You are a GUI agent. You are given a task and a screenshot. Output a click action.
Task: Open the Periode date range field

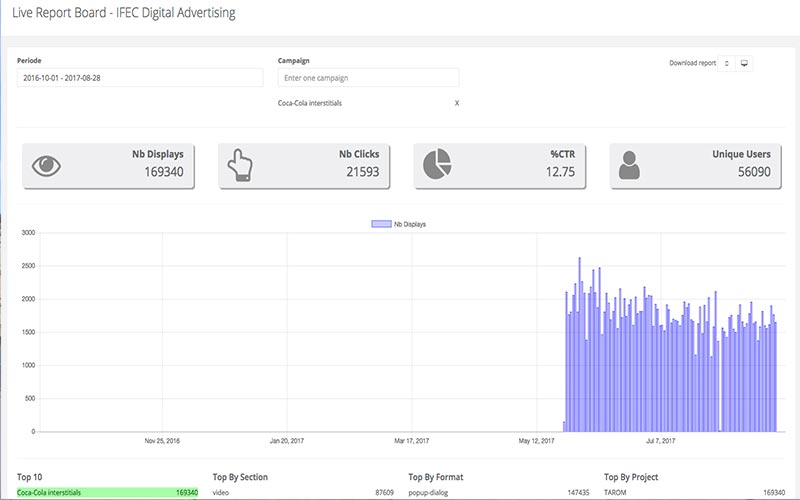pyautogui.click(x=140, y=78)
